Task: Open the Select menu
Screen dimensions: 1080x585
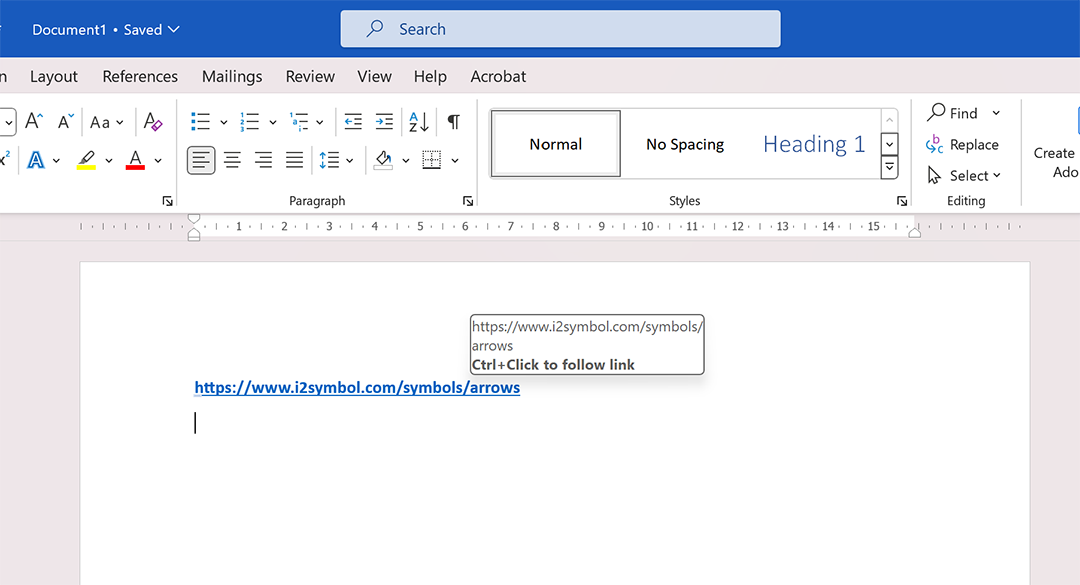Action: pos(964,176)
